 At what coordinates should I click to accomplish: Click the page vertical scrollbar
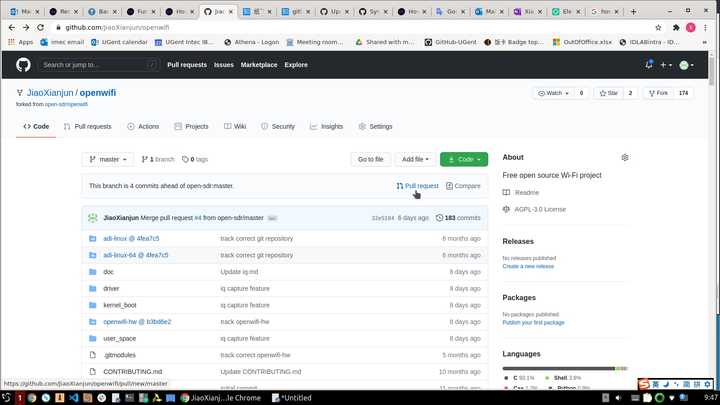tap(712, 69)
